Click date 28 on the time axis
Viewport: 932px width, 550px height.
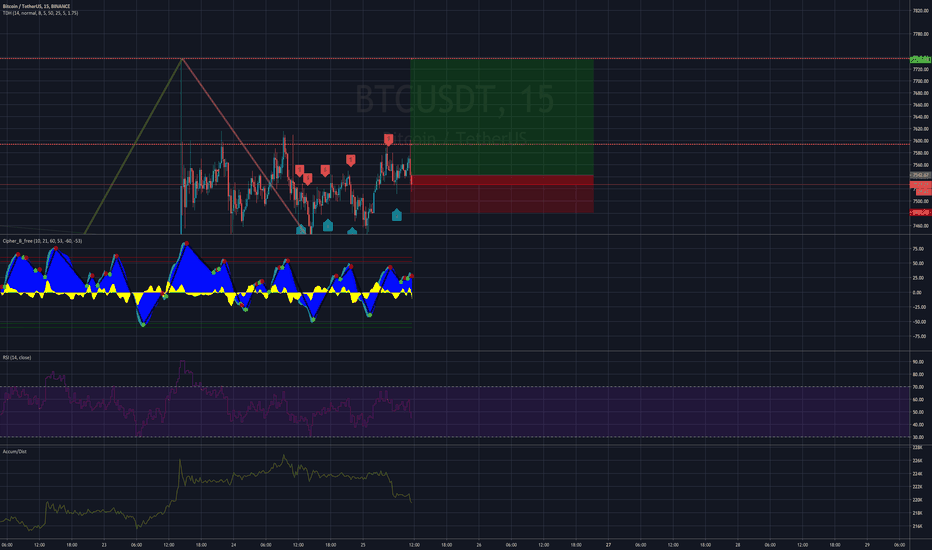[x=738, y=545]
